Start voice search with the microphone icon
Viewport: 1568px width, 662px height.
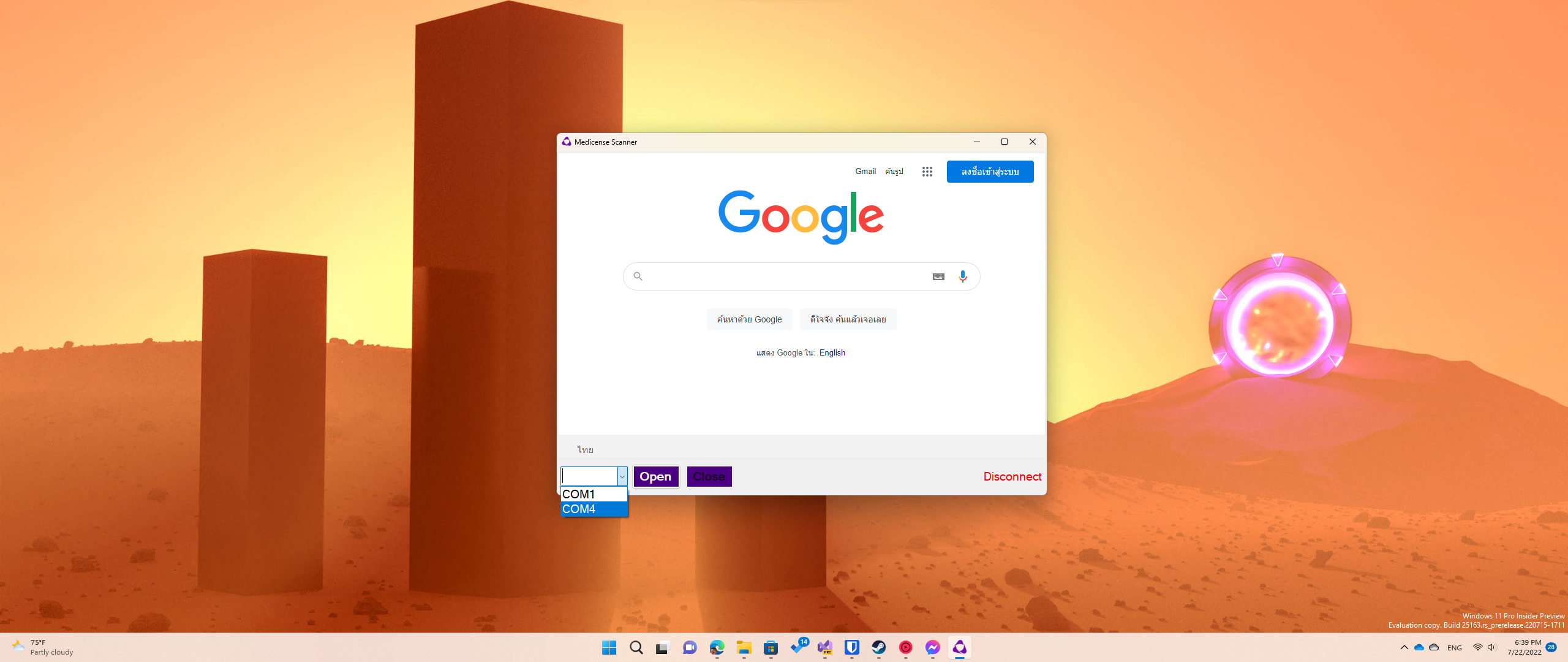click(x=963, y=276)
